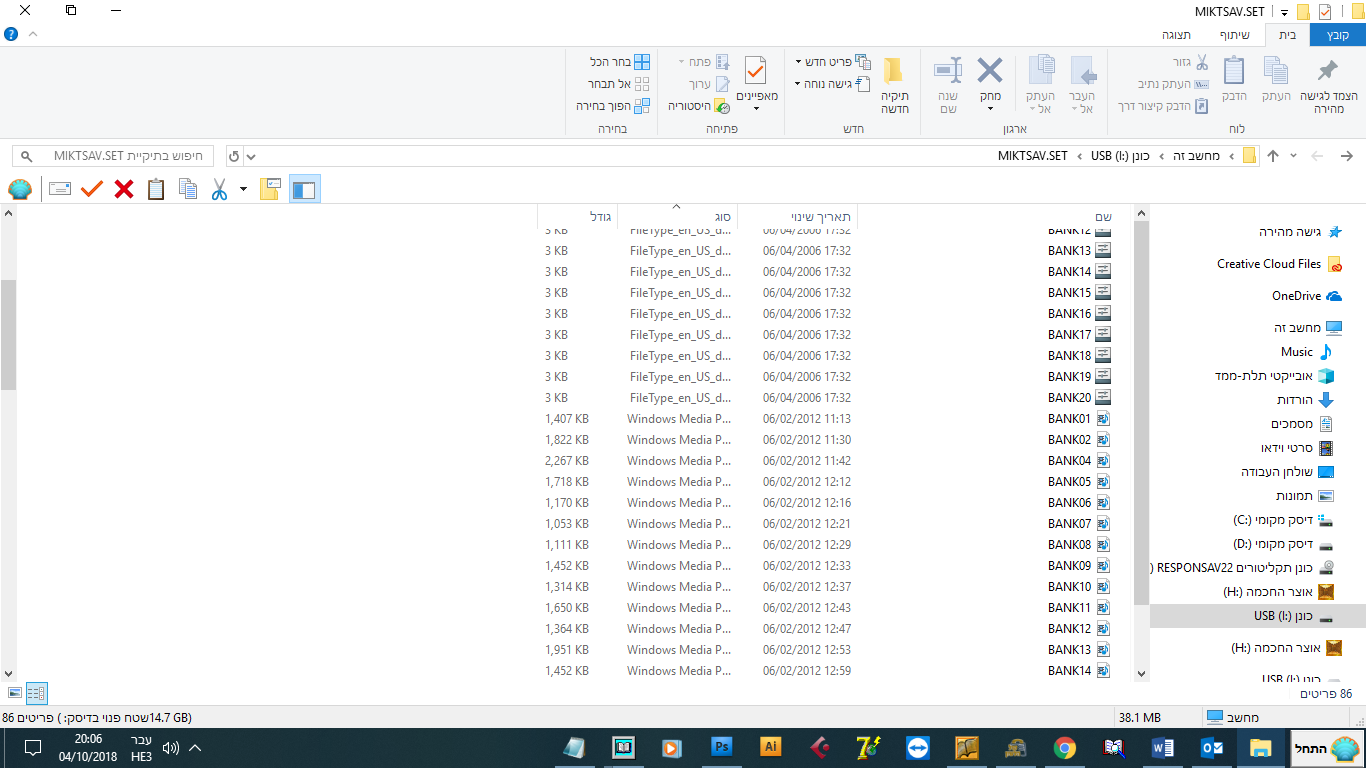The width and height of the screenshot is (1366, 768).
Task: Sort by the תאריך שינוי (Date modified) column
Action: click(x=797, y=216)
